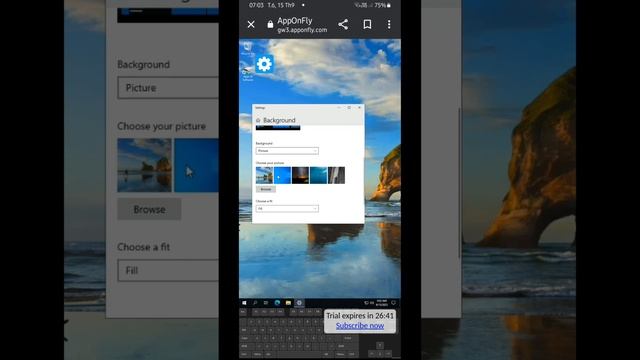Choose the blue Windows logo wallpaper thumbnail
Viewport: 640px width, 360px height.
[x=282, y=175]
